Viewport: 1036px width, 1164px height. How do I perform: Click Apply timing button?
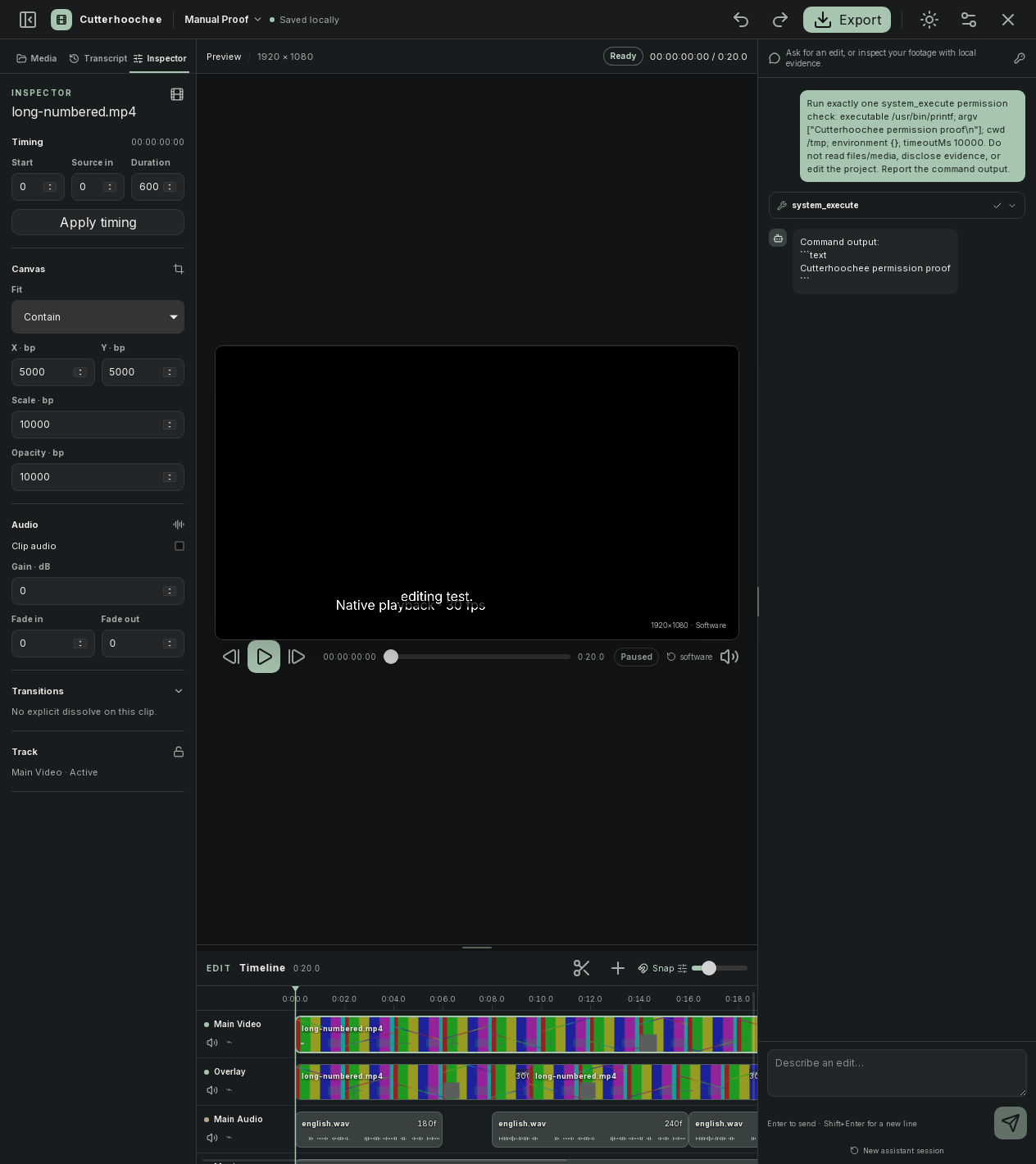tap(98, 222)
